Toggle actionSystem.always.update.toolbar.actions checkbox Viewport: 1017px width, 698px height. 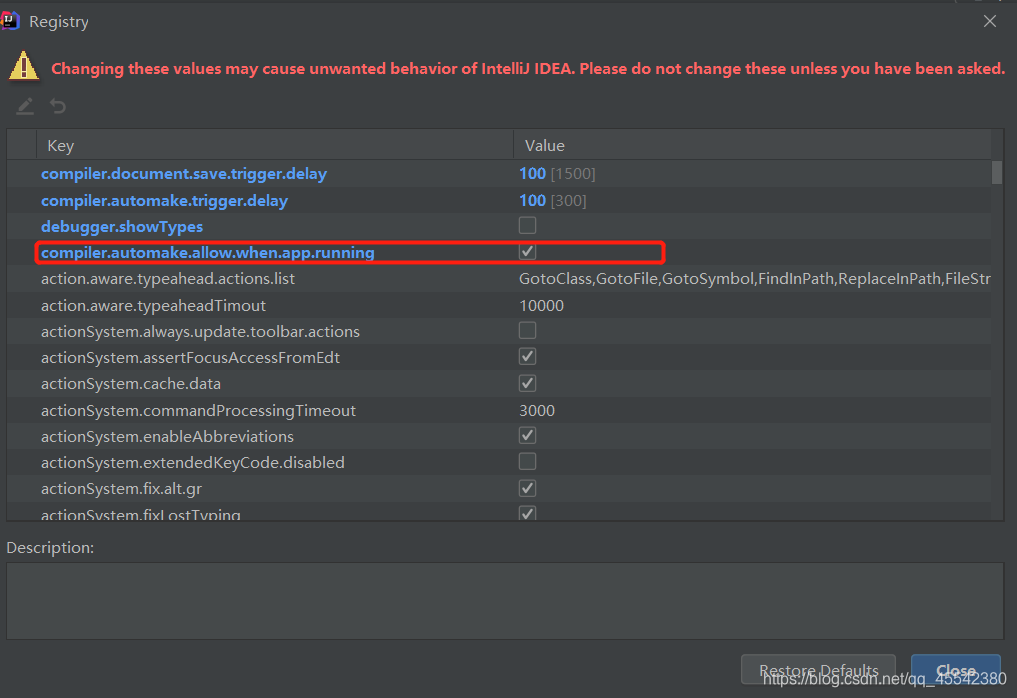[527, 331]
